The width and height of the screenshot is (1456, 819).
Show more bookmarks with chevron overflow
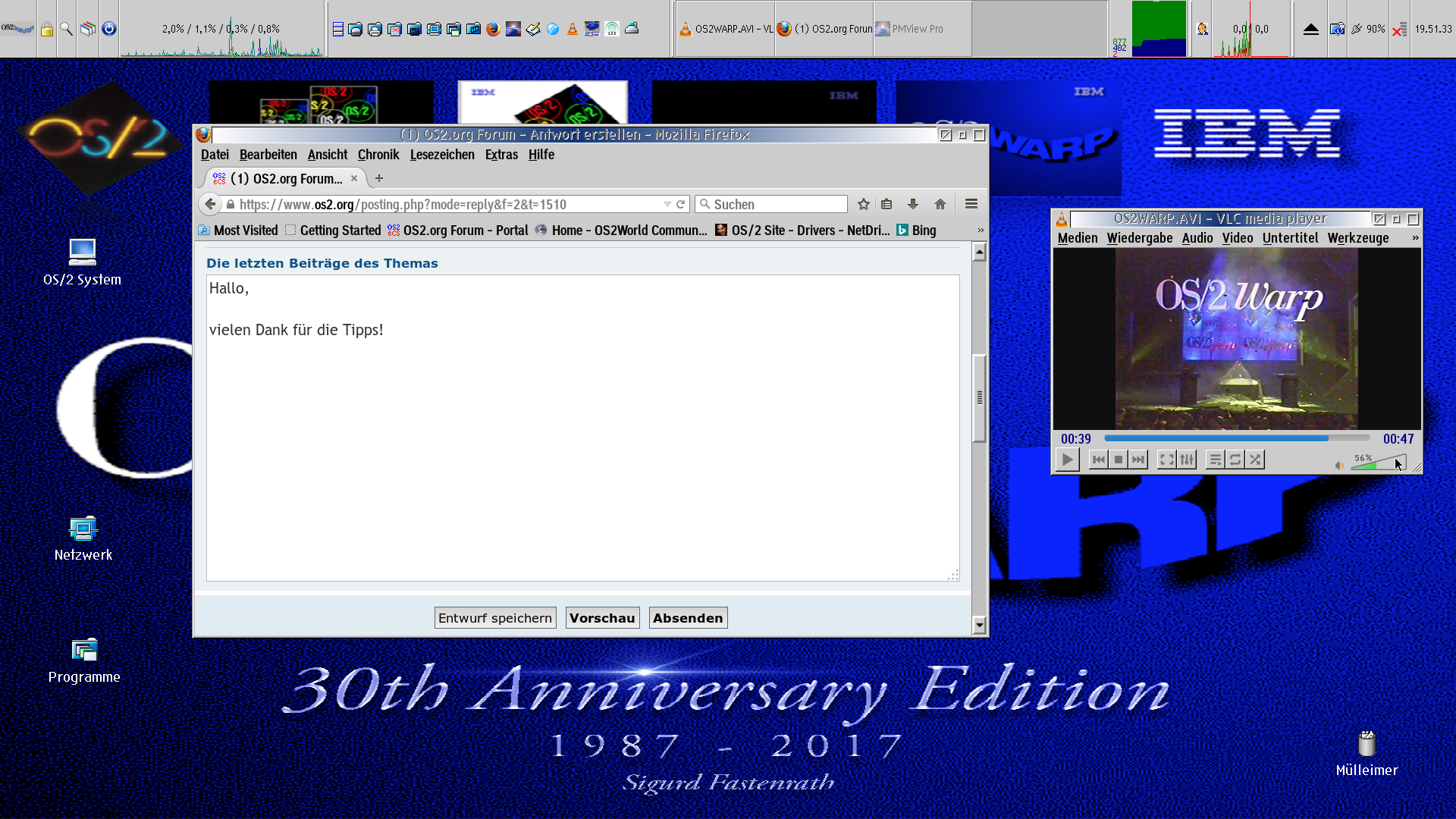click(981, 231)
